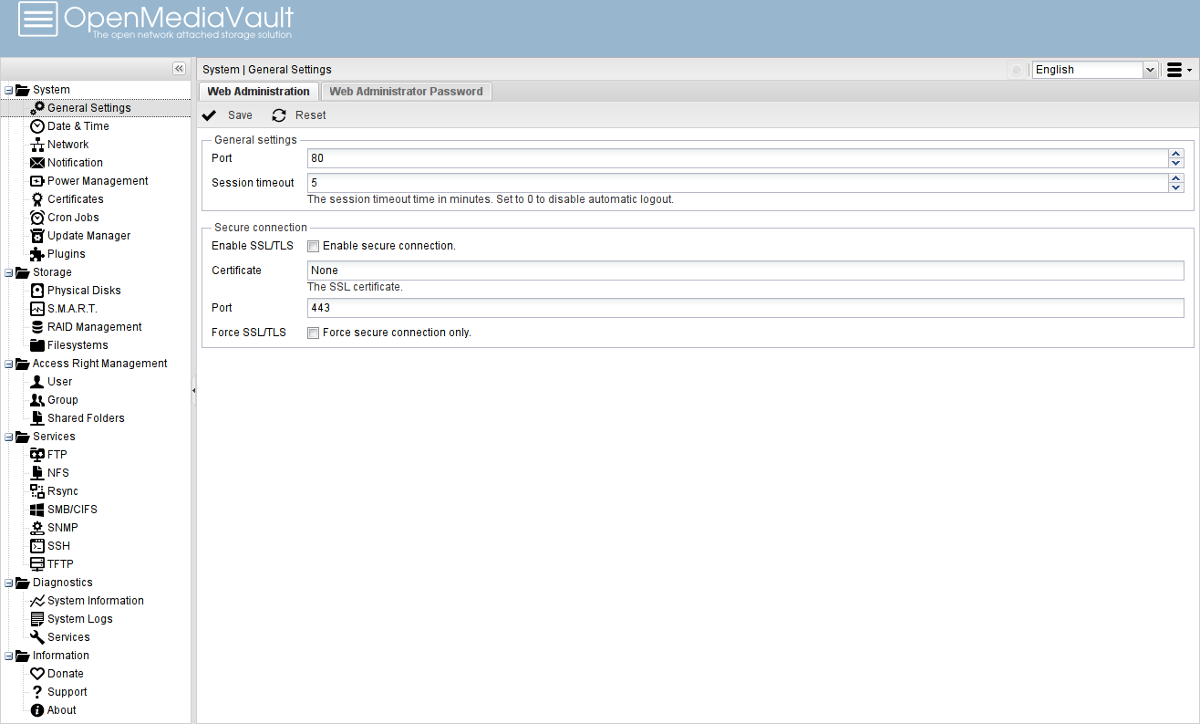Click the sidebar splitter collapse handle
Screen dimensions: 1200x724
click(194, 392)
